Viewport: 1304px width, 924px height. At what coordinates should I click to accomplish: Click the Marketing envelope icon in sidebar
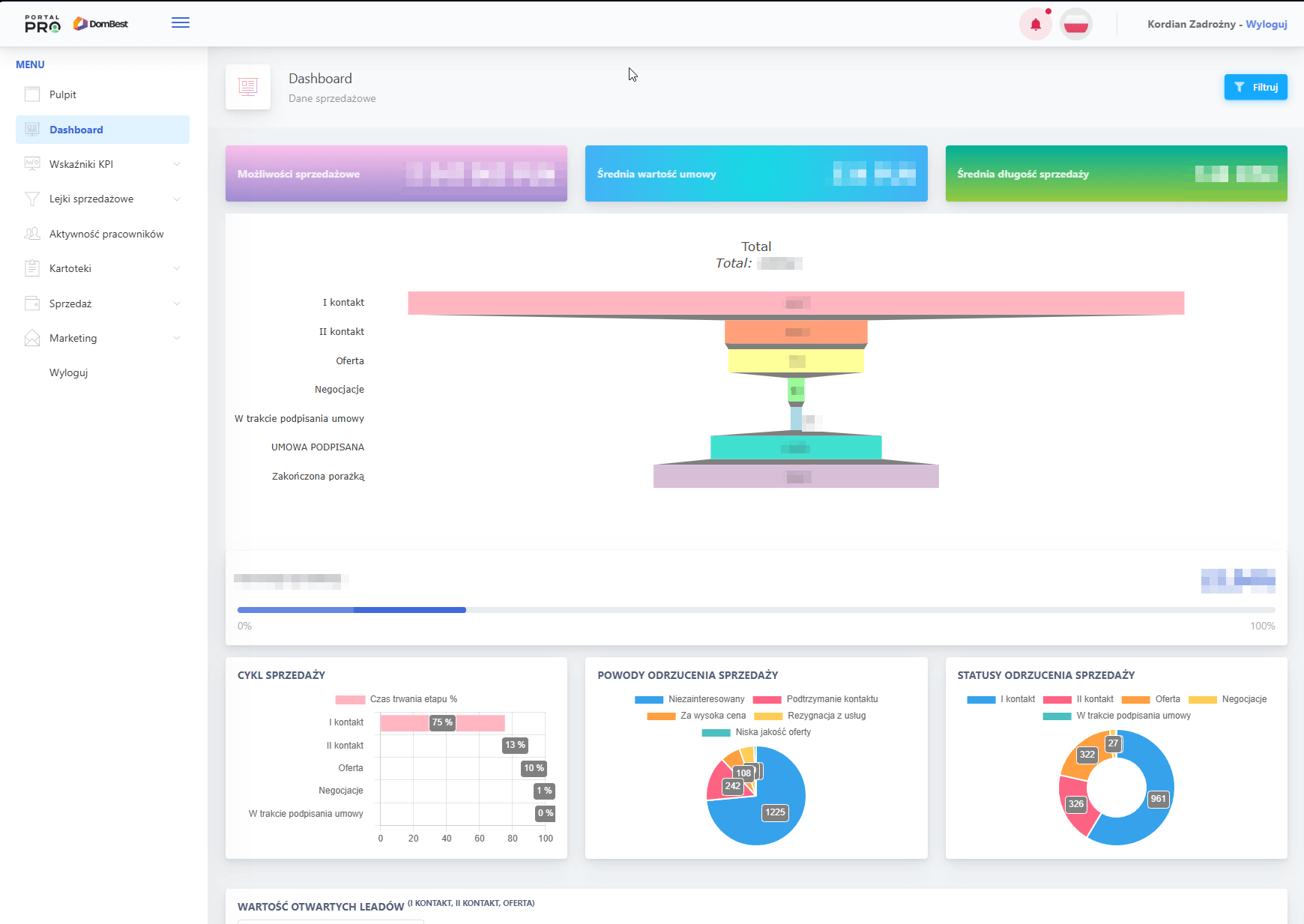coord(31,338)
